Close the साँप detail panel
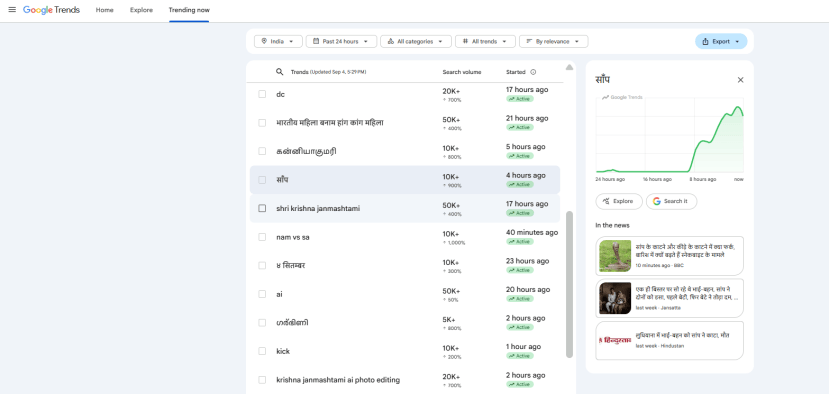The width and height of the screenshot is (829, 394). (740, 80)
